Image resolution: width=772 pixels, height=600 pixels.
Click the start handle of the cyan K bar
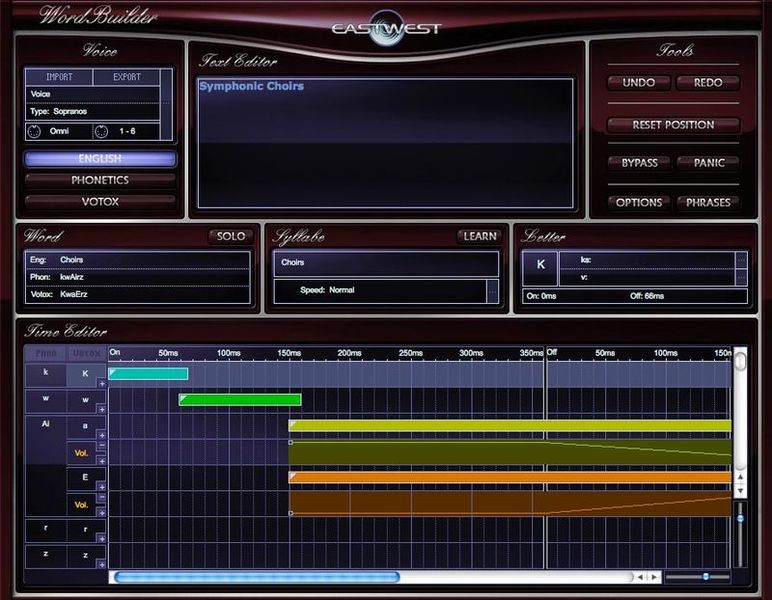(x=112, y=372)
